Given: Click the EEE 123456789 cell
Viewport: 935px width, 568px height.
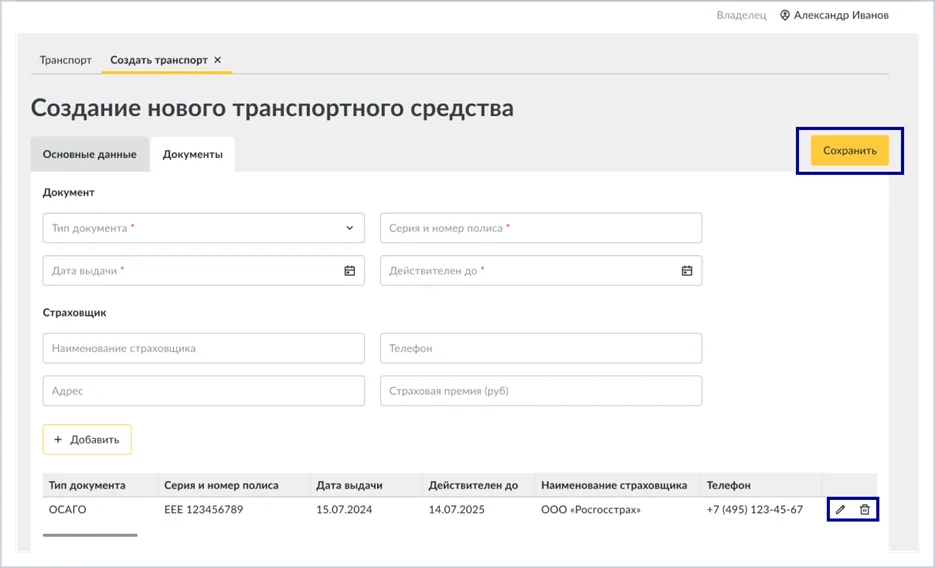Looking at the screenshot, I should tap(203, 510).
